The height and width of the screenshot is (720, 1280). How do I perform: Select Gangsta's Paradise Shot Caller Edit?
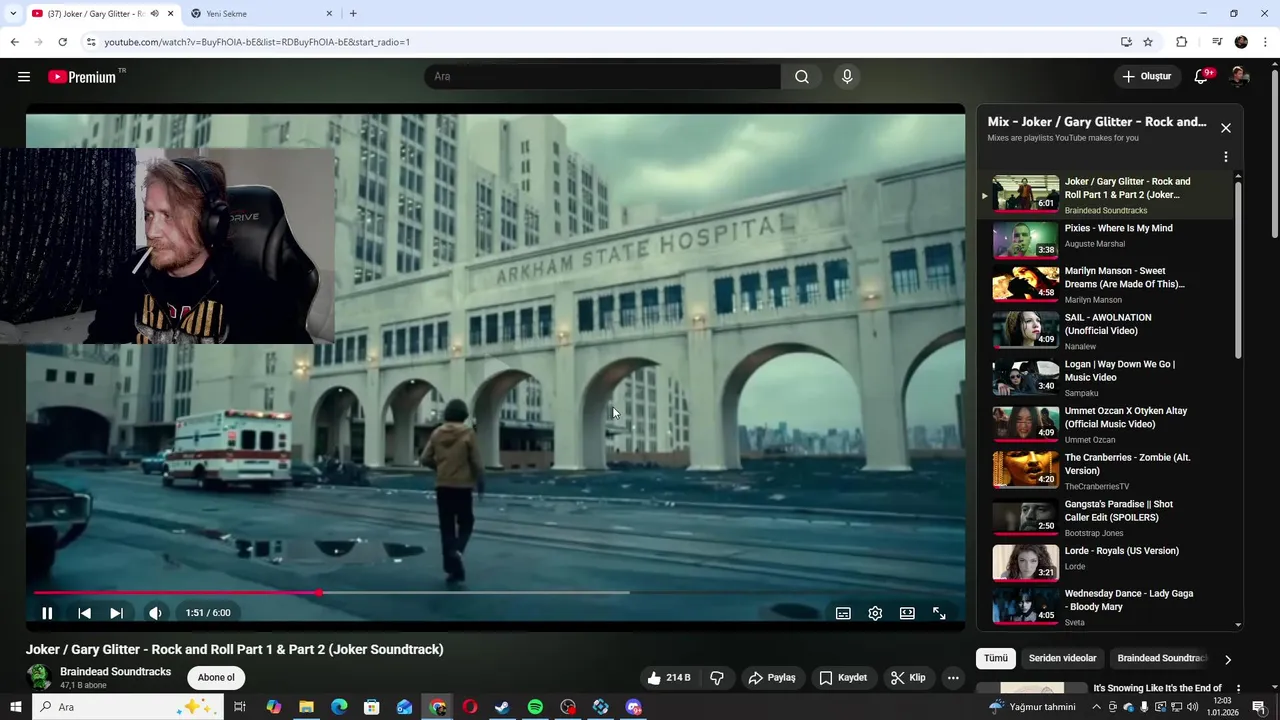coord(1105,517)
